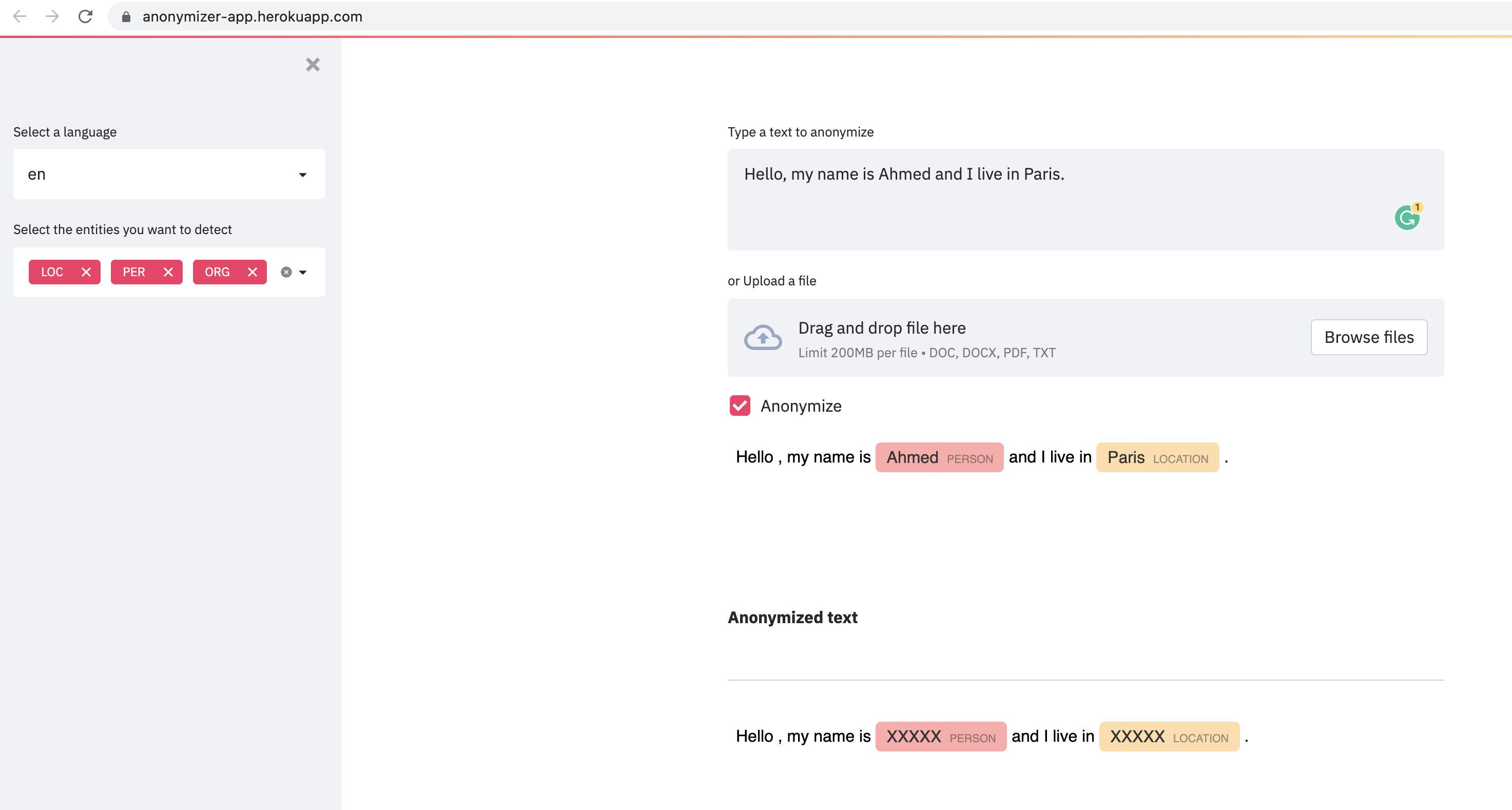1512x810 pixels.
Task: Expand the entities multiselect dropdown arrow
Action: point(303,272)
